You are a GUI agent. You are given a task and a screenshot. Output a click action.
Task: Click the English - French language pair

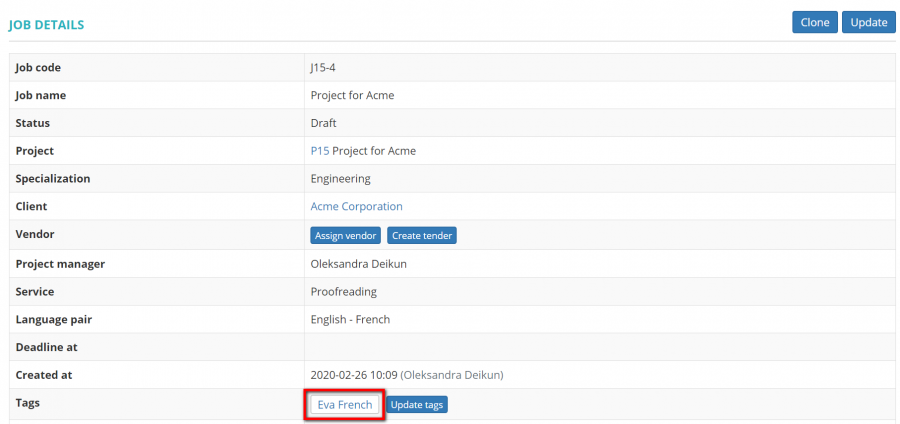click(x=350, y=320)
